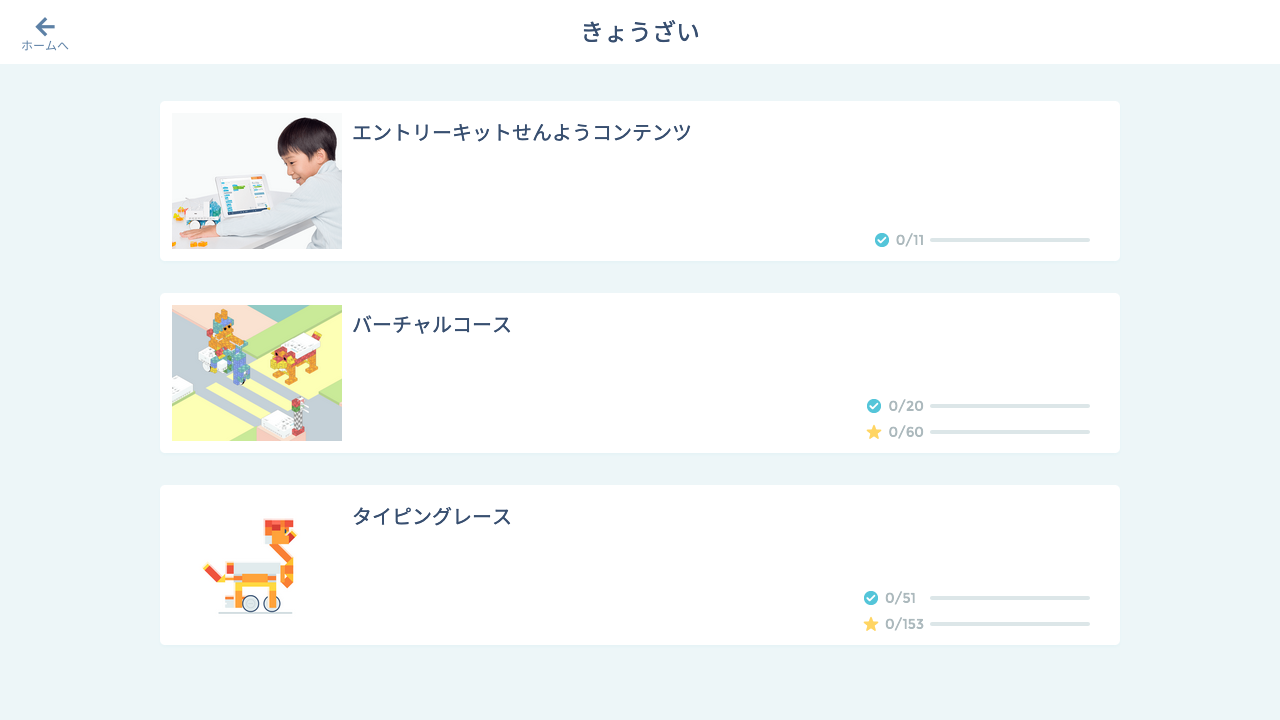Click the checkmark icon beside 0/20
Viewport: 1280px width, 720px height.
point(874,406)
